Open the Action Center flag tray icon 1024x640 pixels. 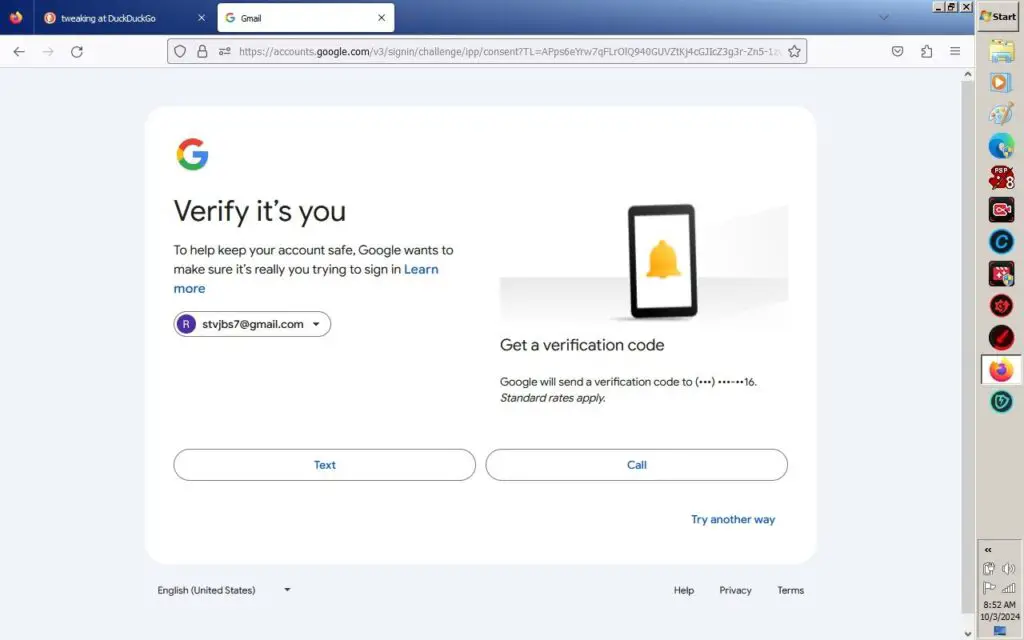pyautogui.click(x=989, y=588)
